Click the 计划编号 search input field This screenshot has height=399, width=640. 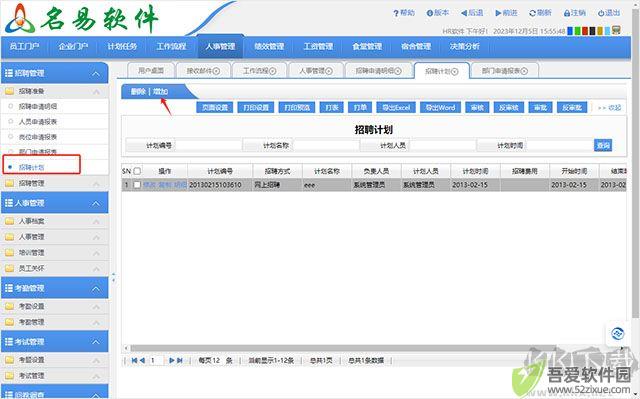[208, 145]
